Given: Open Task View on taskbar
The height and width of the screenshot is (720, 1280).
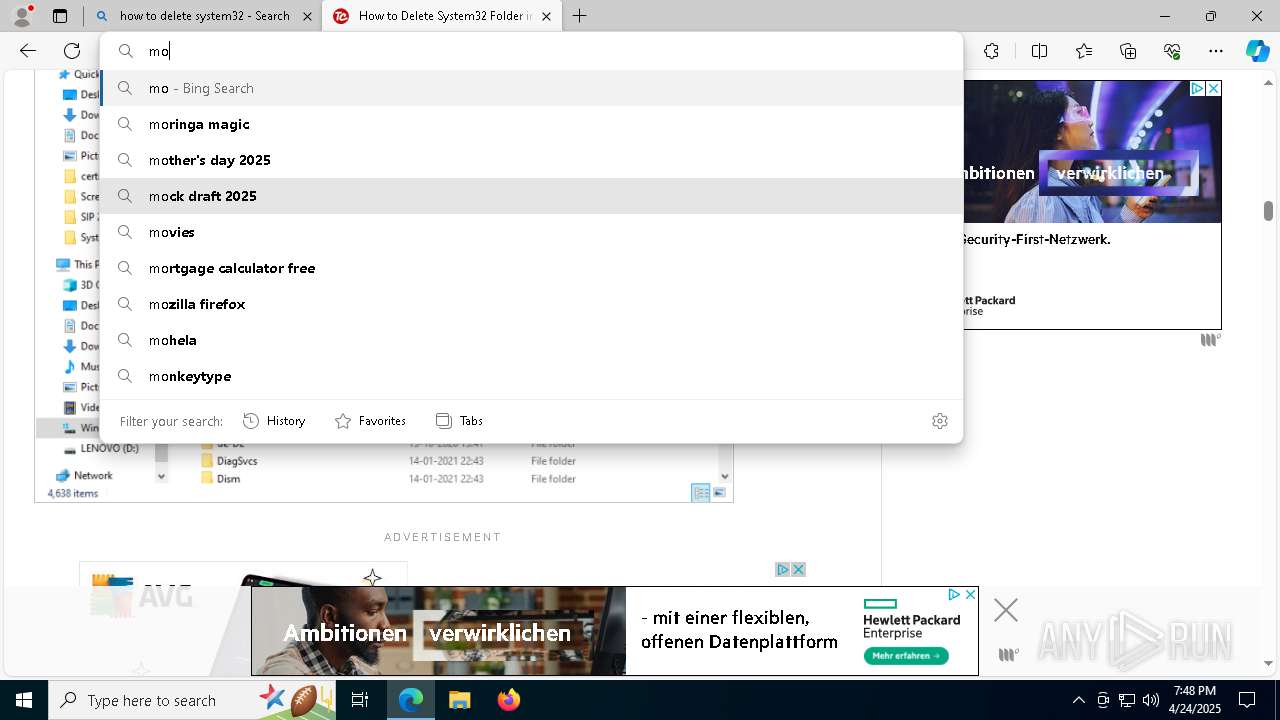Looking at the screenshot, I should click(x=360, y=700).
